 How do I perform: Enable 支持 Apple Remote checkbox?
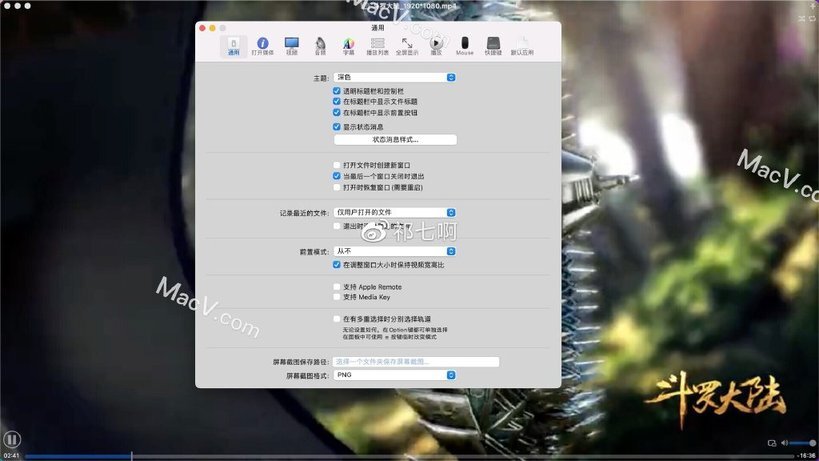(x=336, y=287)
